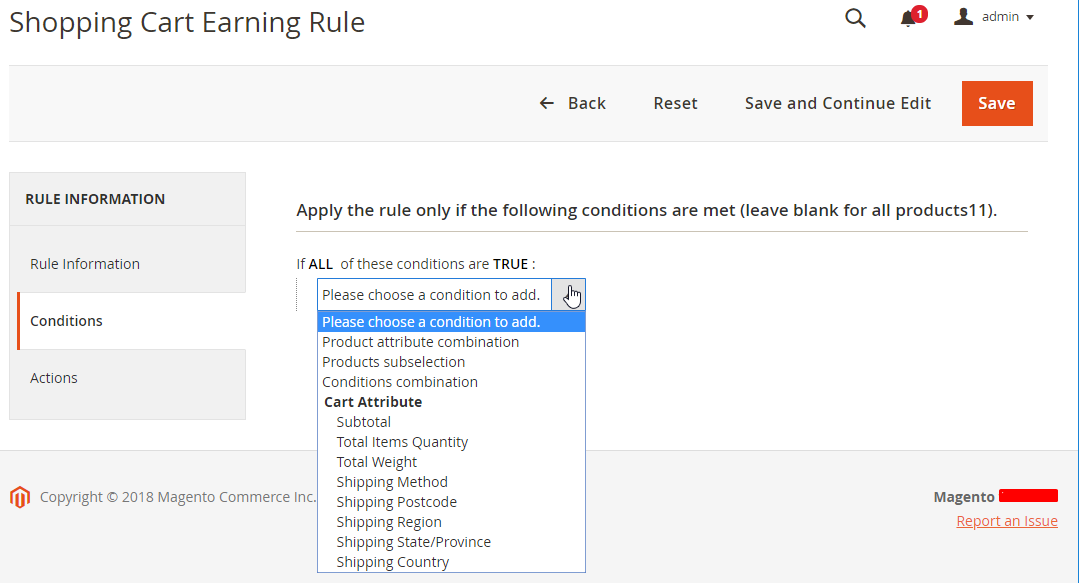The width and height of the screenshot is (1079, 583).
Task: Open the Actions tab
Action: tap(54, 378)
